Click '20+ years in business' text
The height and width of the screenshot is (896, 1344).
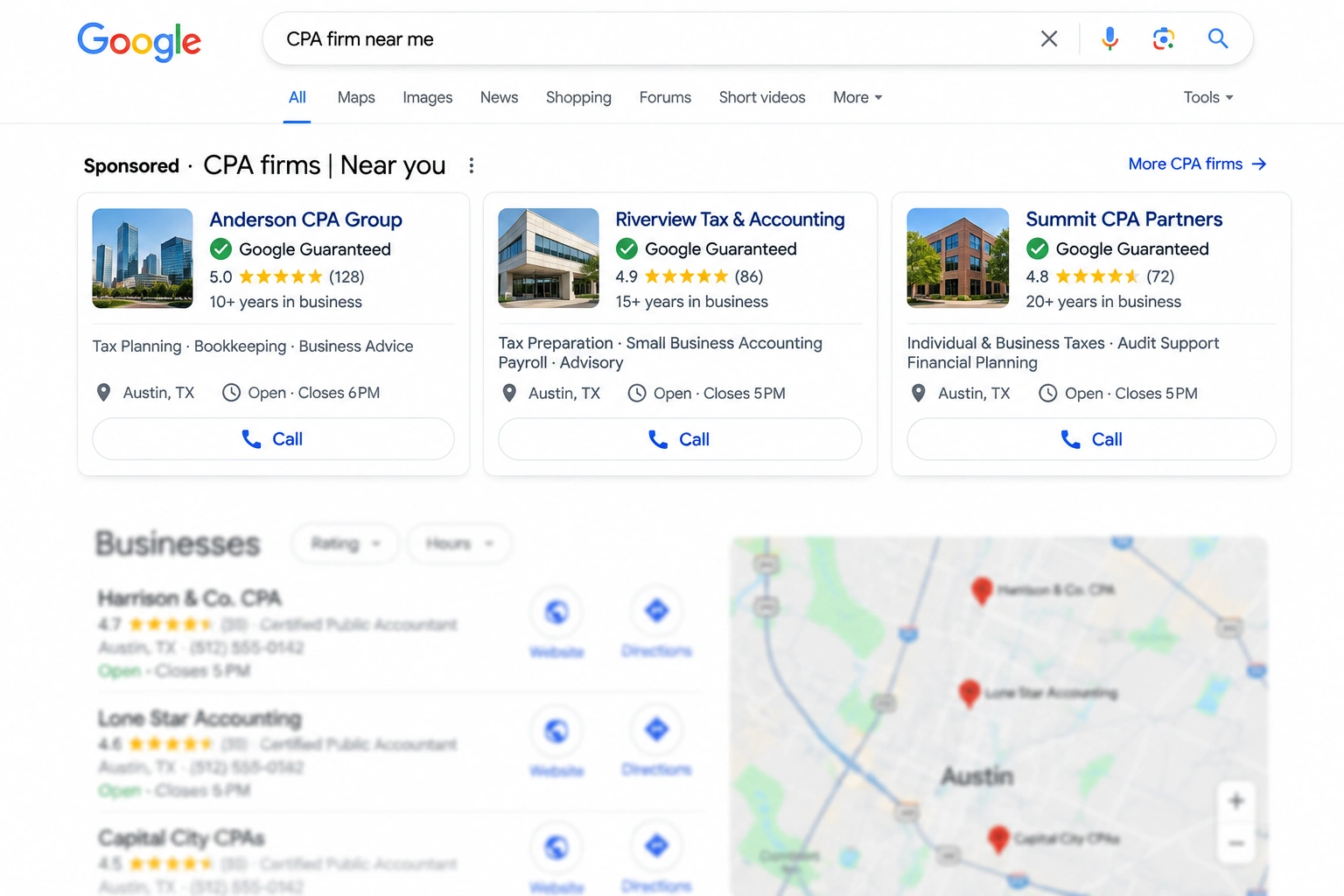click(1103, 302)
